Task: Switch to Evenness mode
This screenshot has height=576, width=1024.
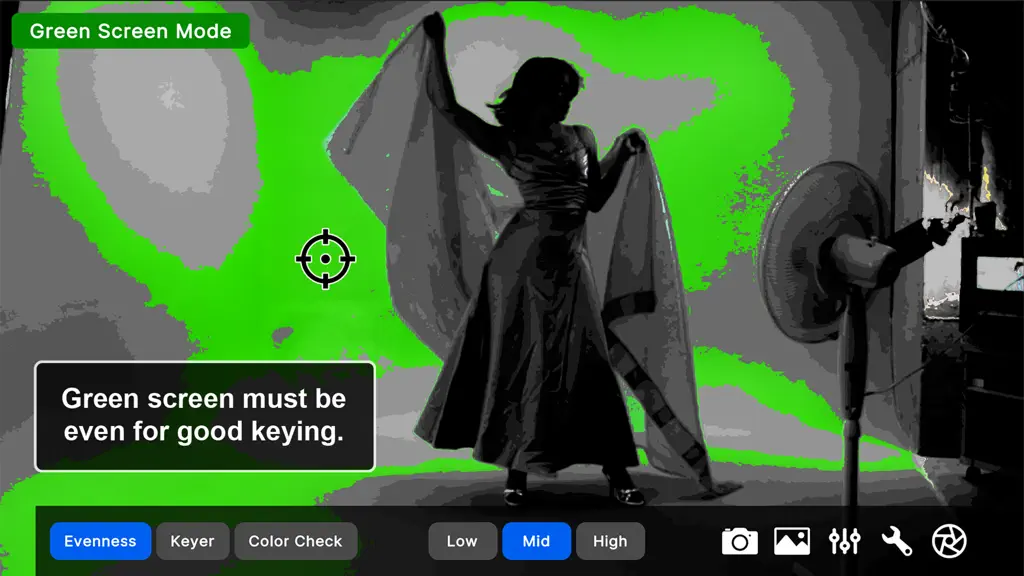Action: pos(101,541)
